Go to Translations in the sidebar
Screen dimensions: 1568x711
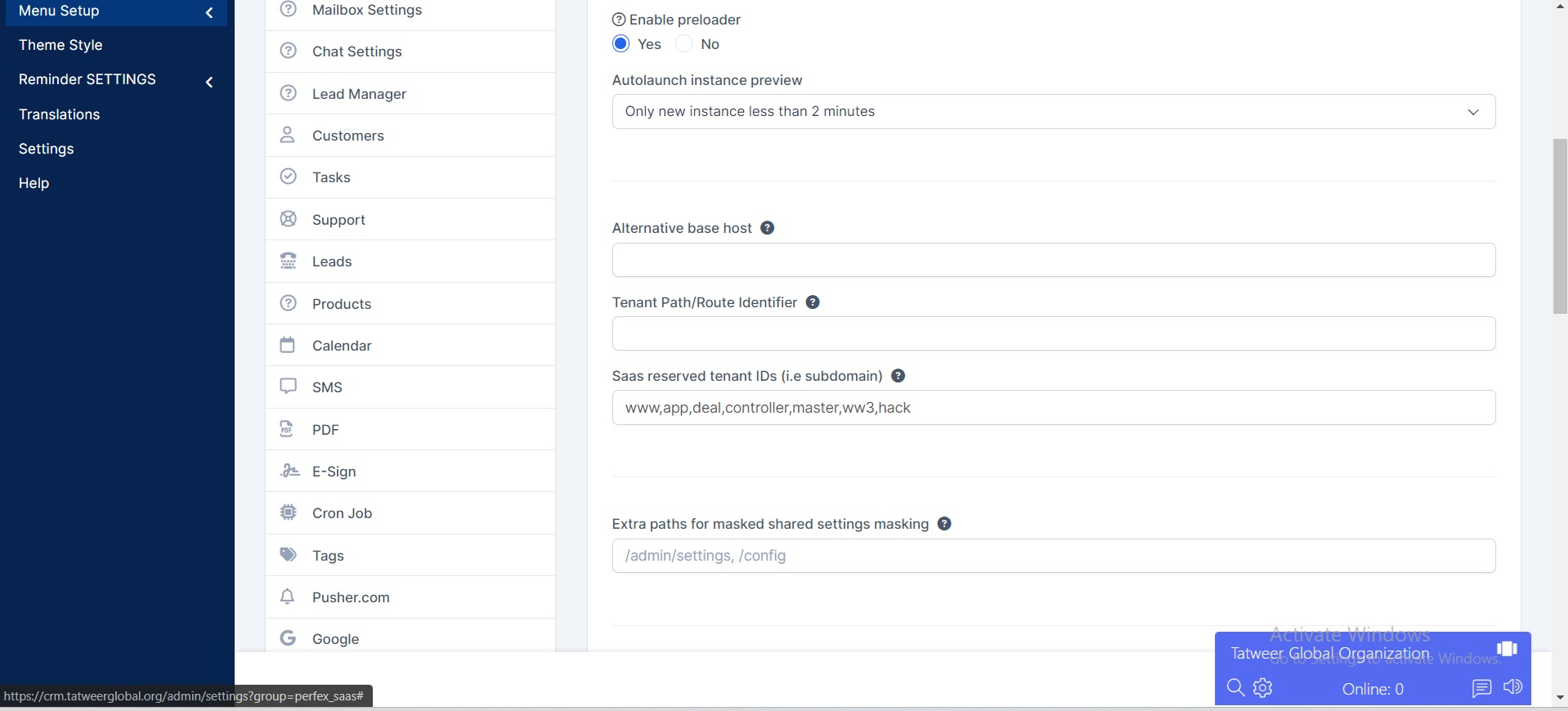60,114
